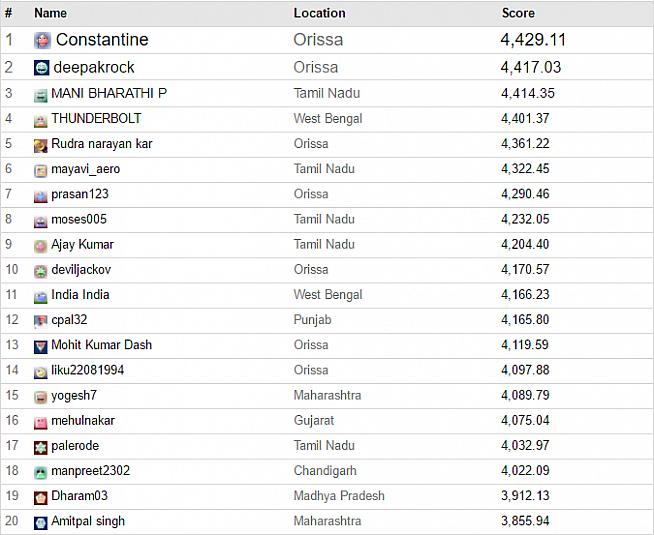Sort by the Name column header
Image resolution: width=654 pixels, height=535 pixels.
[x=50, y=13]
